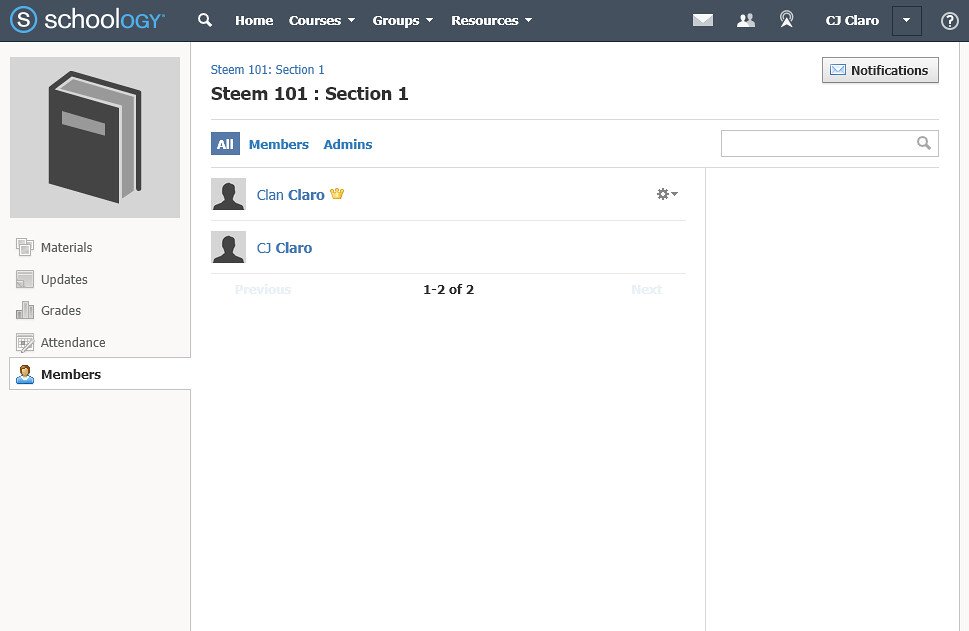Click the Schoology logo

(x=87, y=20)
